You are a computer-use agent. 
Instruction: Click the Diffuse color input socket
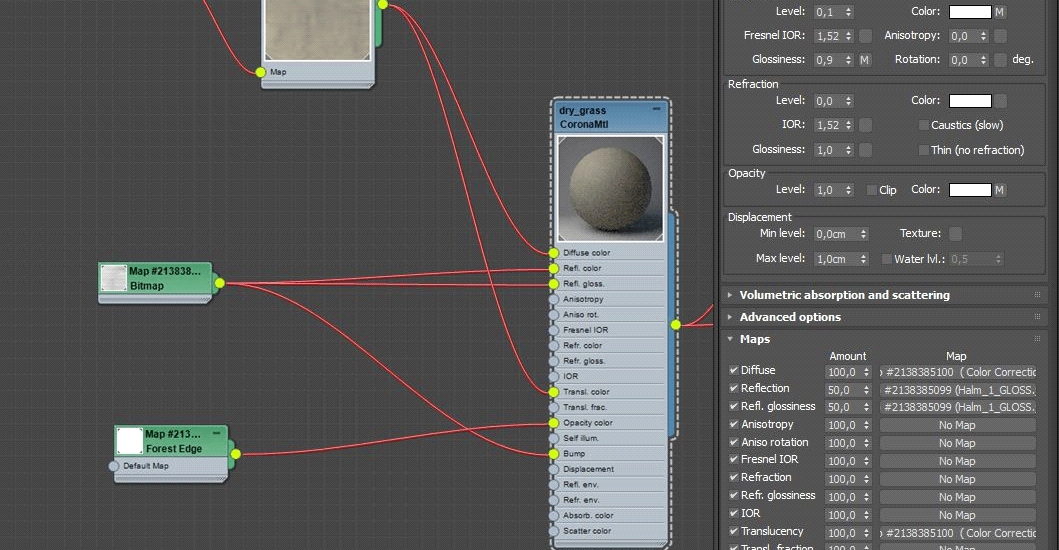(x=553, y=253)
